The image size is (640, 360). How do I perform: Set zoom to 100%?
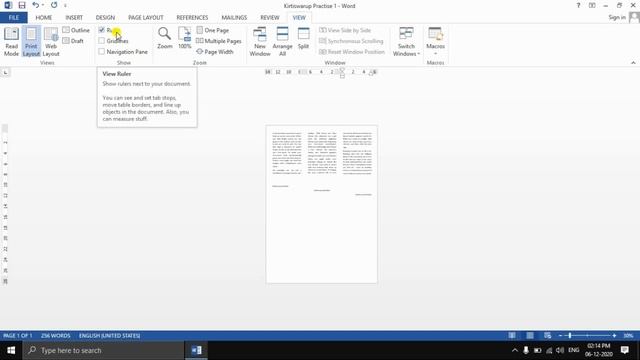(x=184, y=38)
